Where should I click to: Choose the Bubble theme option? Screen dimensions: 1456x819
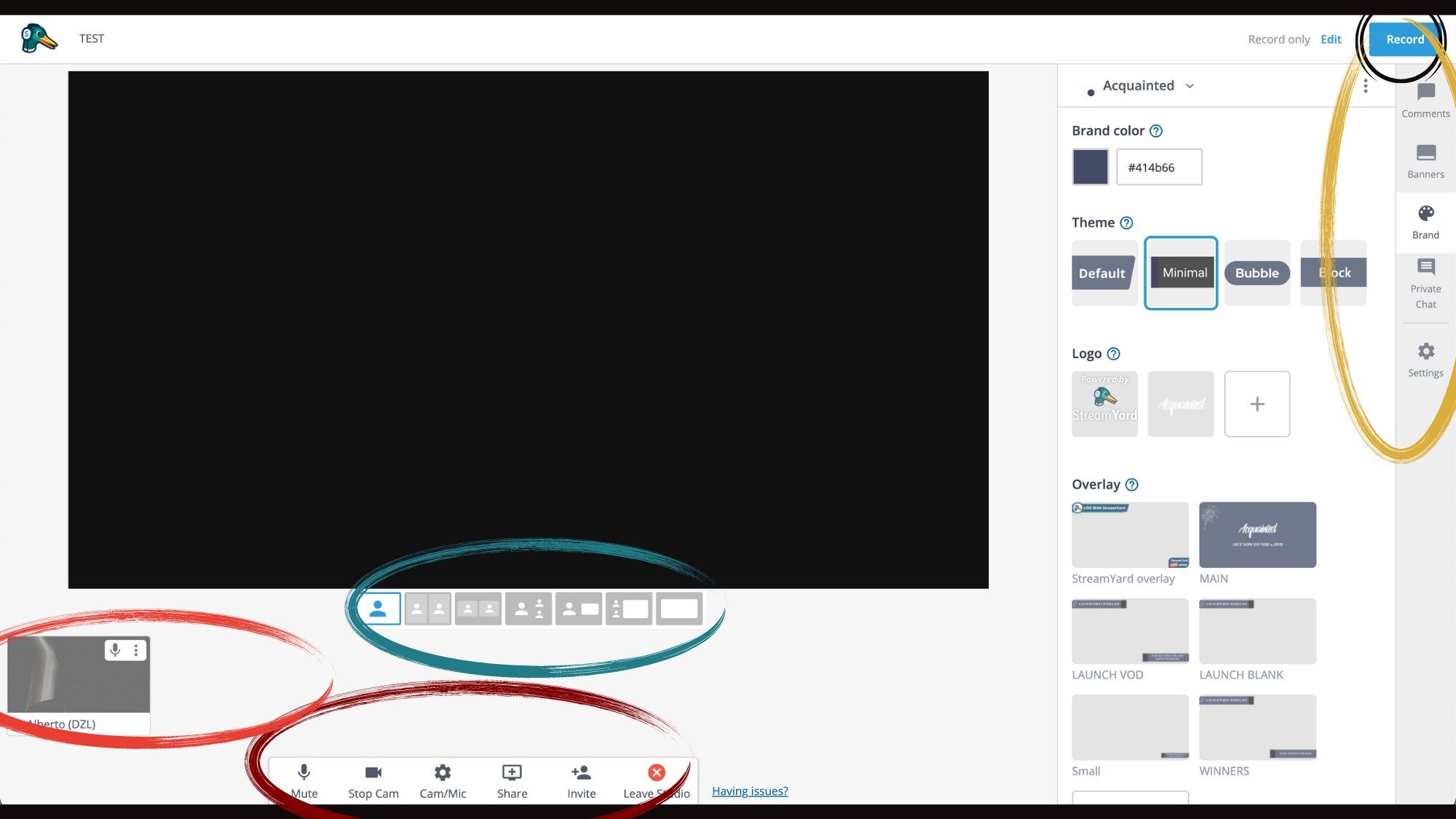[1257, 273]
